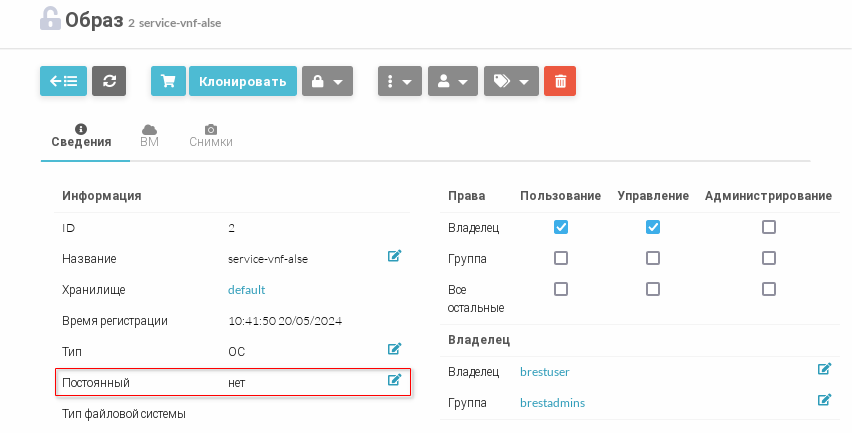Expand the vertical dots actions menu
This screenshot has width=852, height=433.
400,82
